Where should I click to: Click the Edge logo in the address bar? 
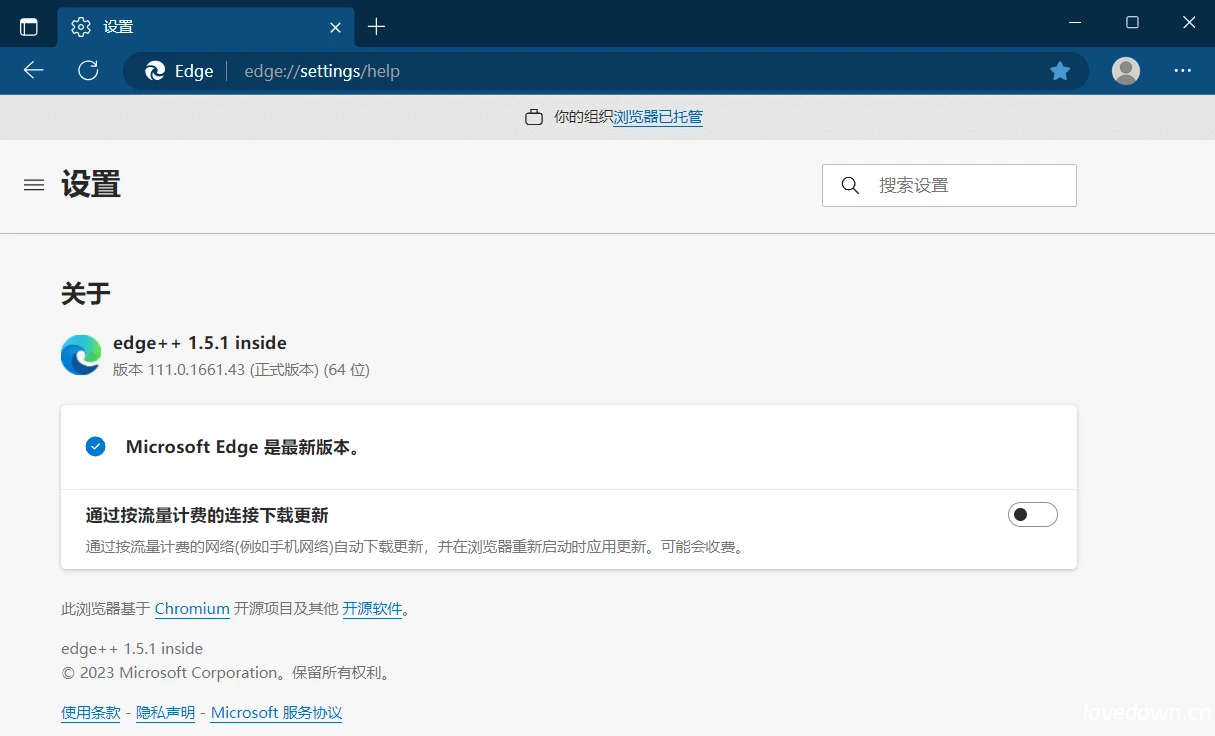point(153,70)
